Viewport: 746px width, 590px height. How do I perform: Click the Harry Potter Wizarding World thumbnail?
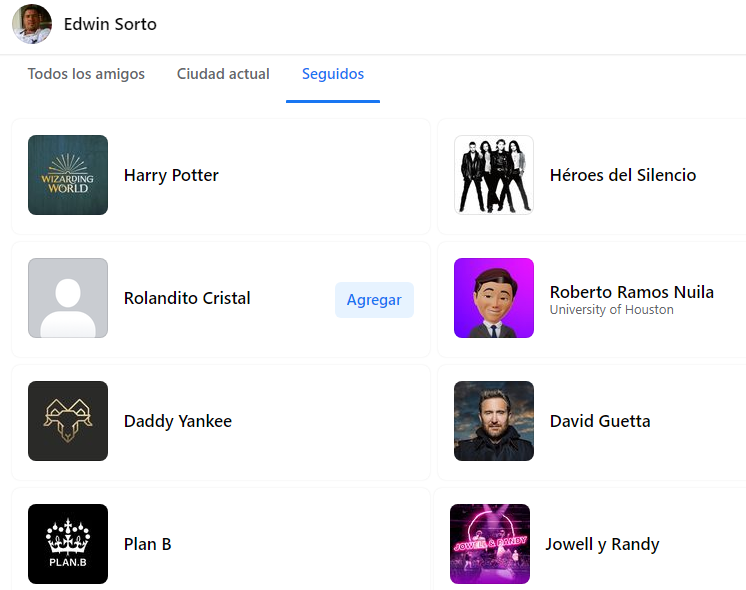68,175
